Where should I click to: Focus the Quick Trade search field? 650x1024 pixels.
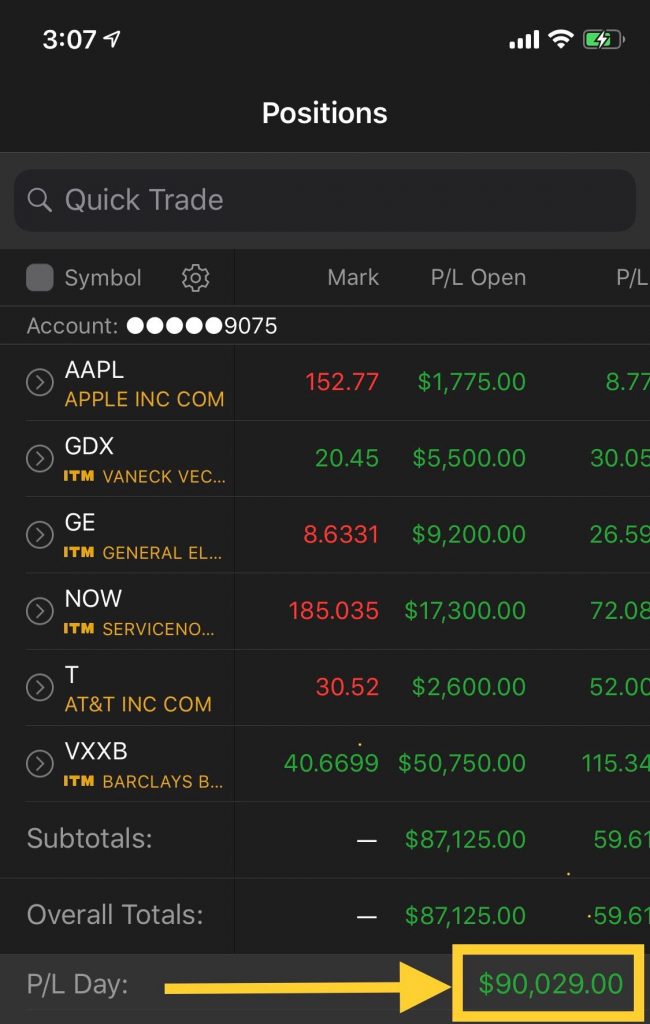point(325,200)
